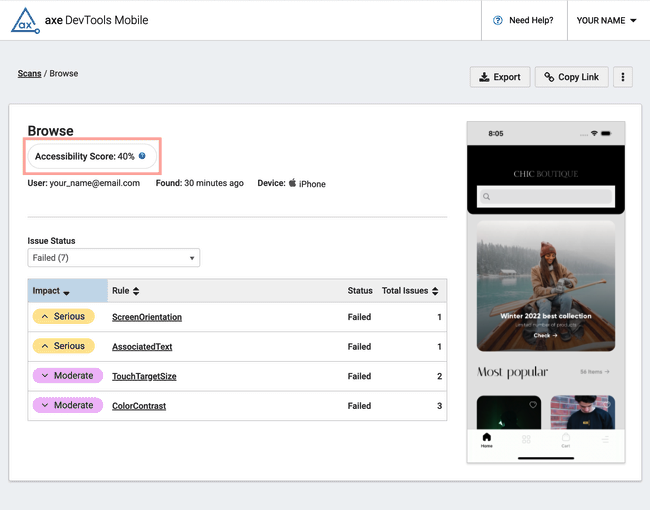Viewport: 650px width, 510px height.
Task: Open the ScreenOrientation rule
Action: [146, 317]
